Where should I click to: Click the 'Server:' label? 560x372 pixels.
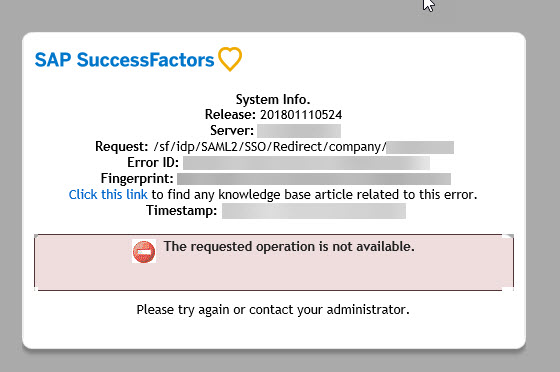[232, 131]
